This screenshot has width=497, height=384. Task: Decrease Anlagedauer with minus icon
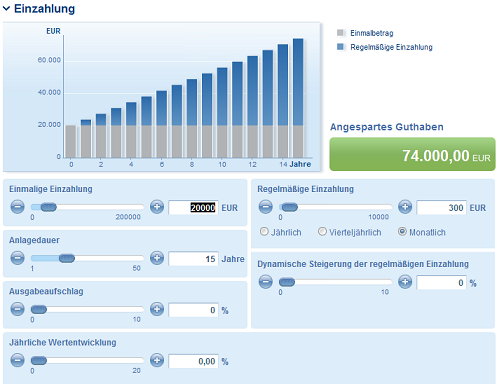point(17,258)
